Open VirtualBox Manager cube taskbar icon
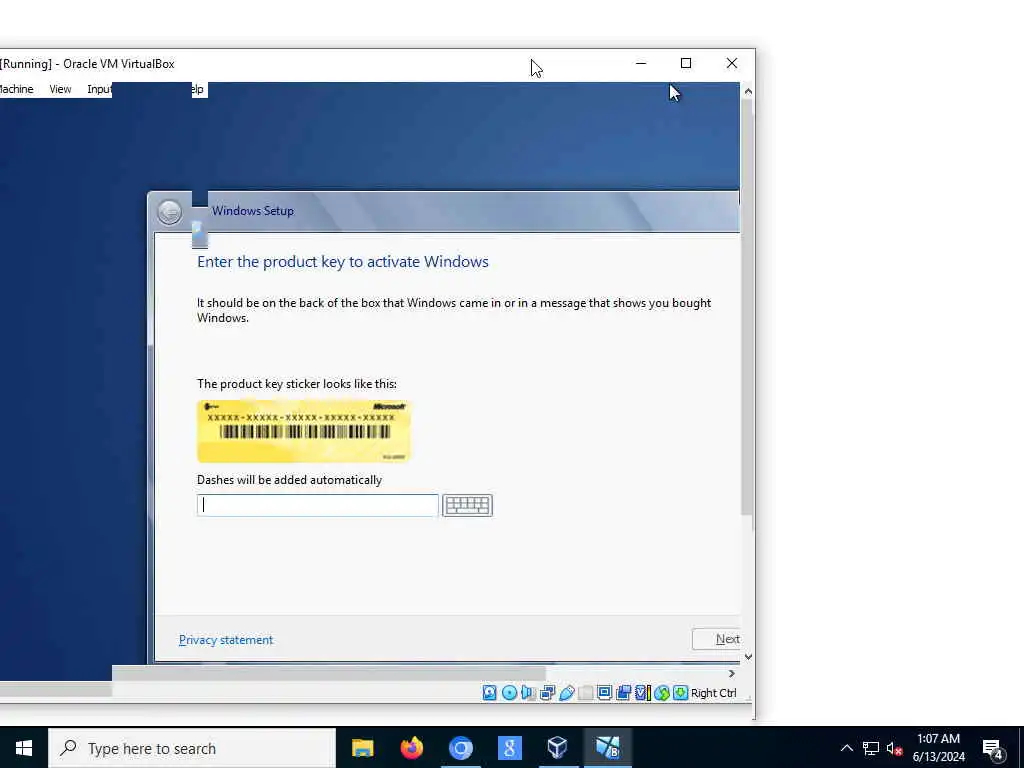Screen dimensions: 1024x768 (558, 748)
